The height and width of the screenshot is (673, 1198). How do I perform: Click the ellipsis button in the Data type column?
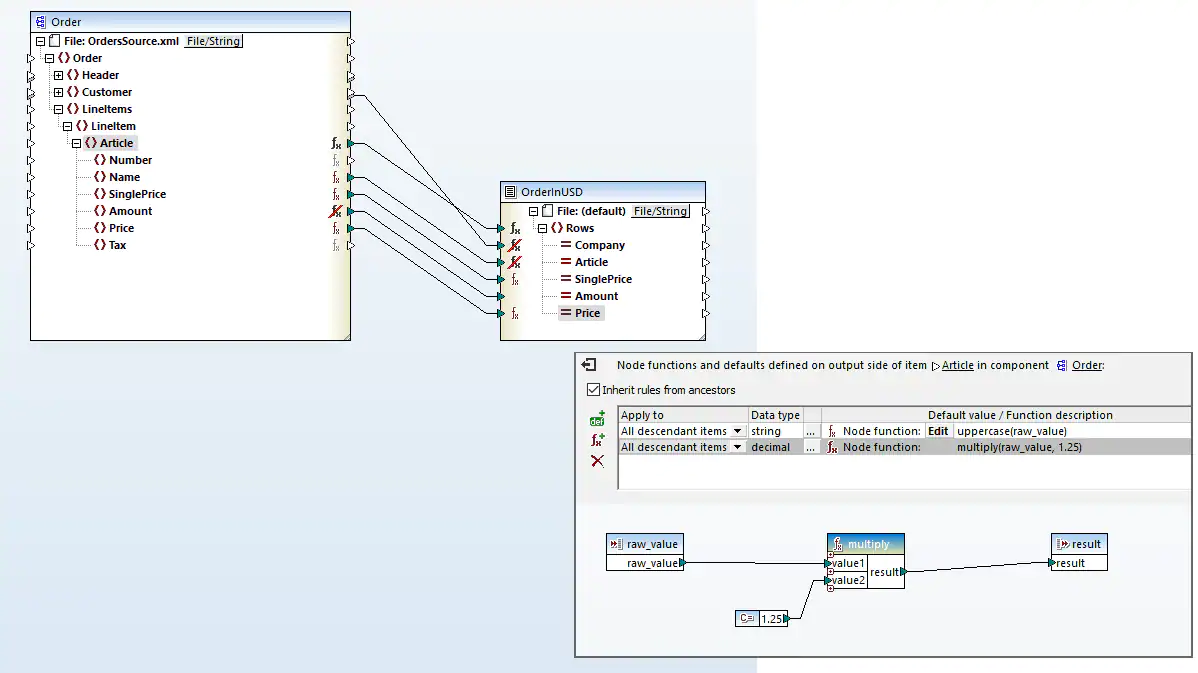(x=812, y=431)
